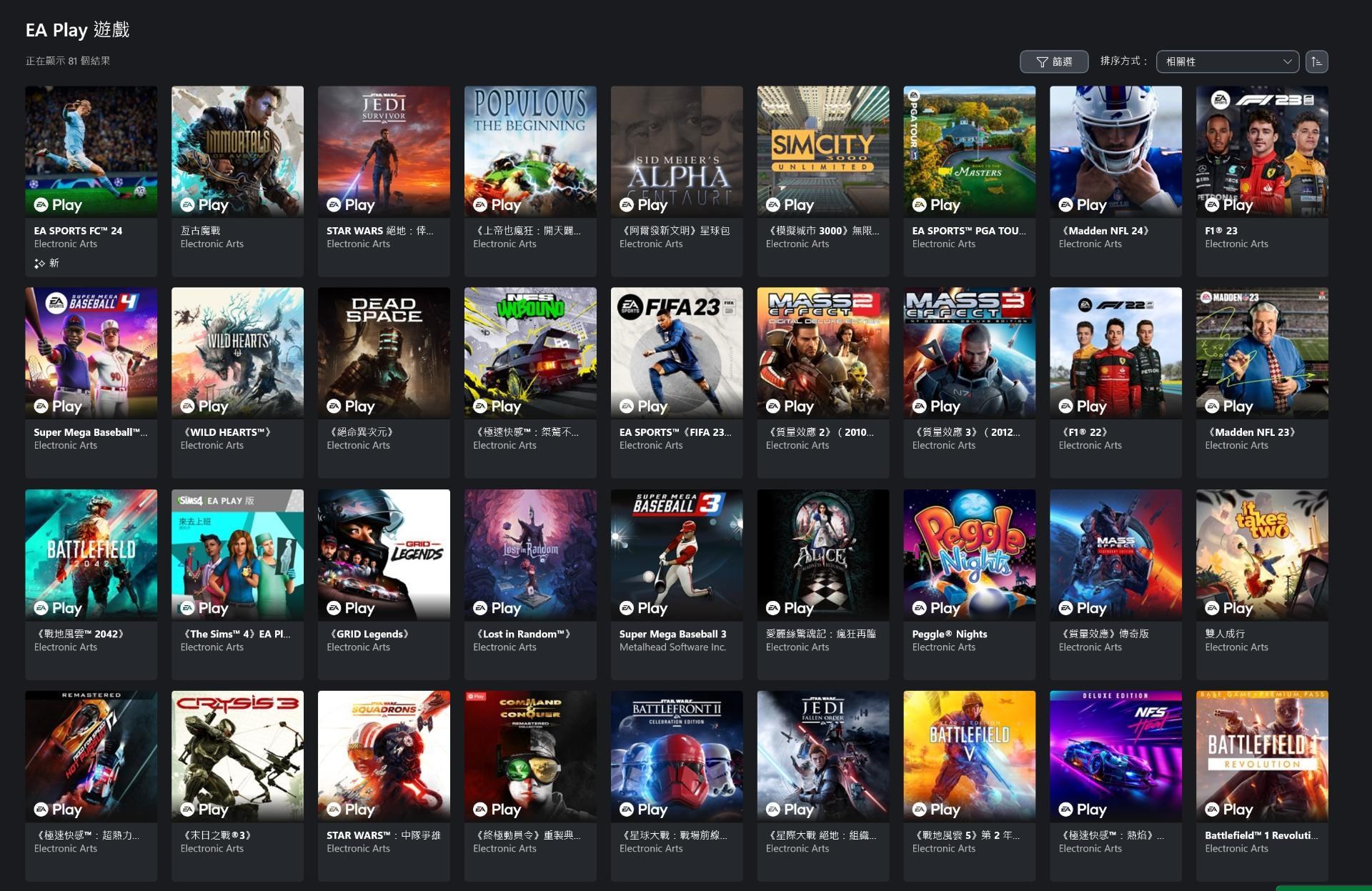The height and width of the screenshot is (891, 1372).
Task: Open Battlefield 1 Revolution title link
Action: pyautogui.click(x=1261, y=835)
